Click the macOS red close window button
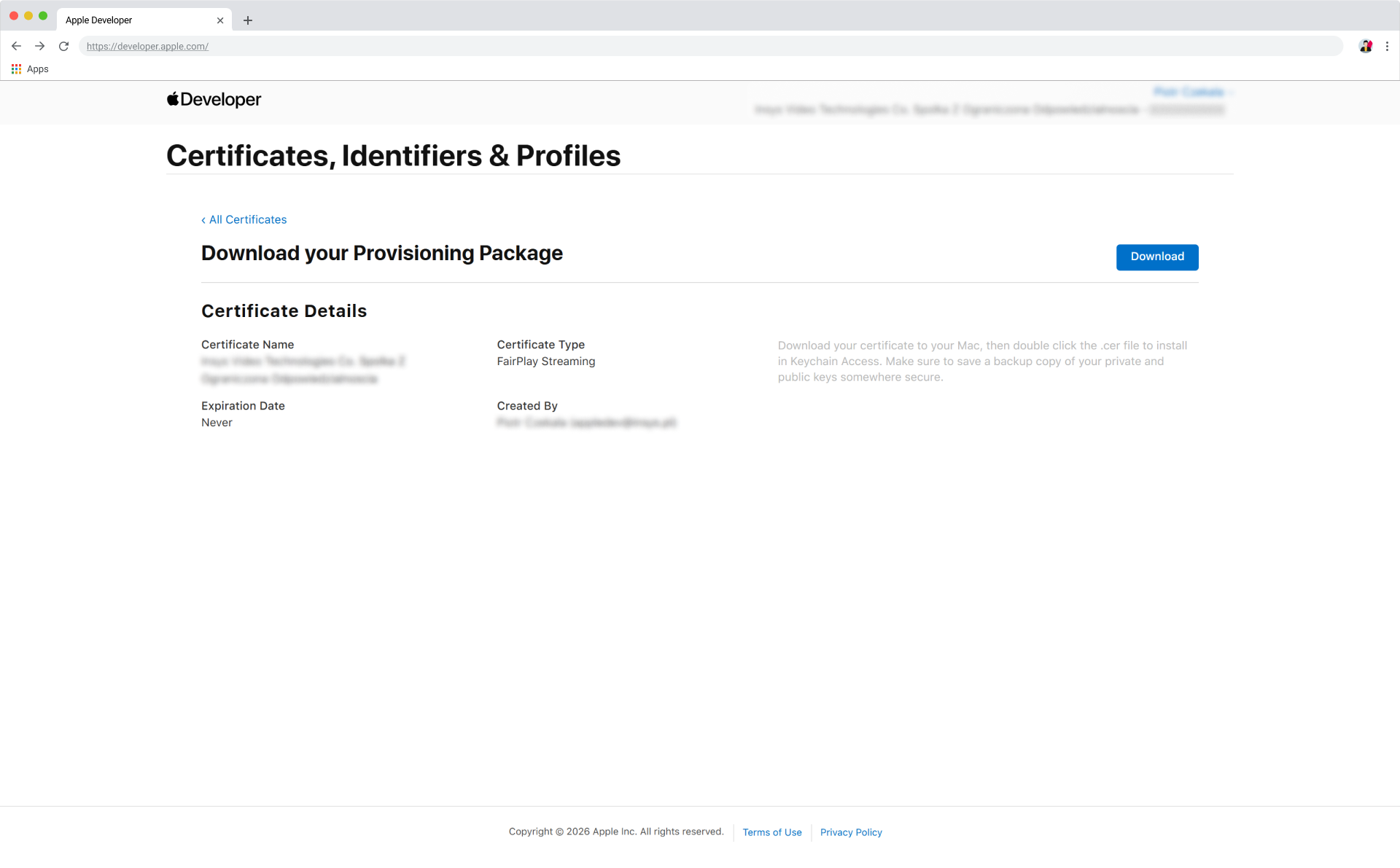Screen dimensions: 1400x868 [14, 15]
